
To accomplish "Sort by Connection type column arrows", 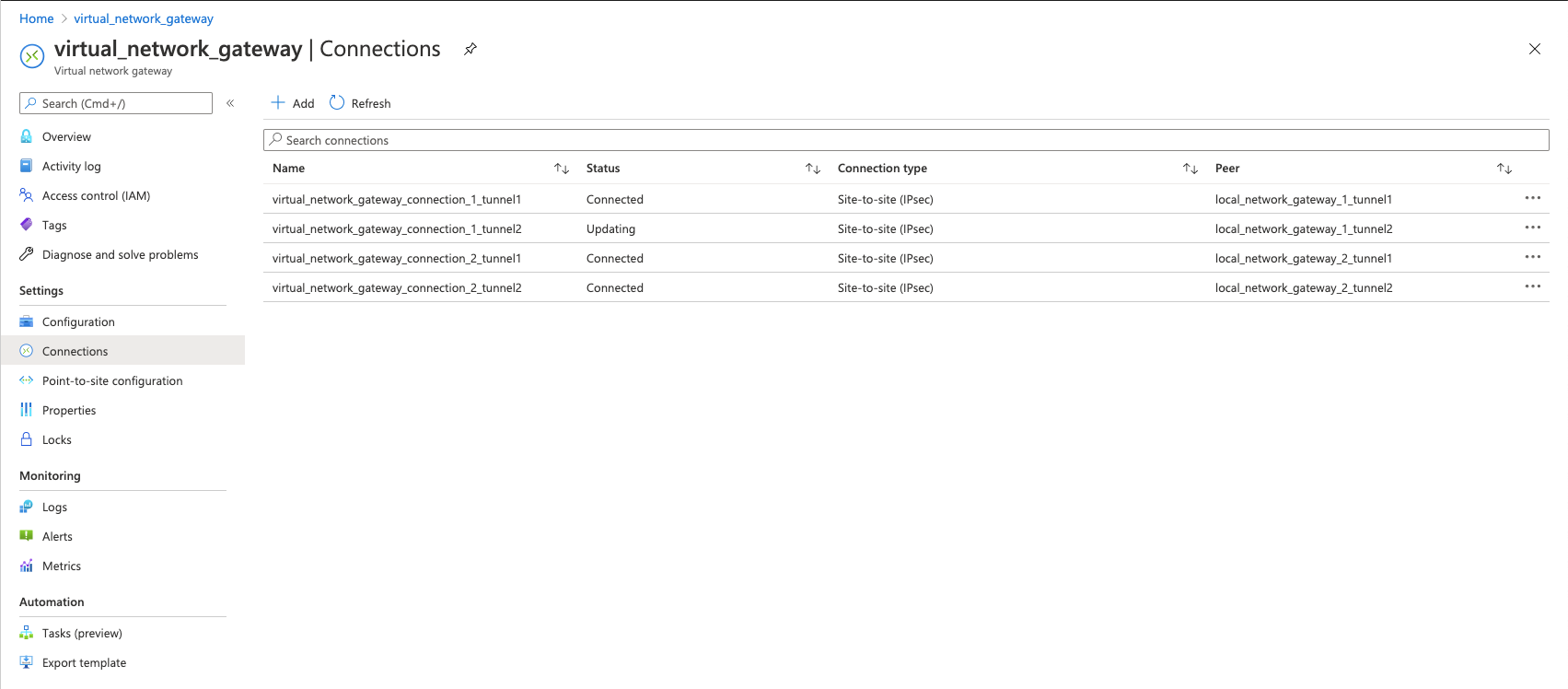I will [1191, 169].
